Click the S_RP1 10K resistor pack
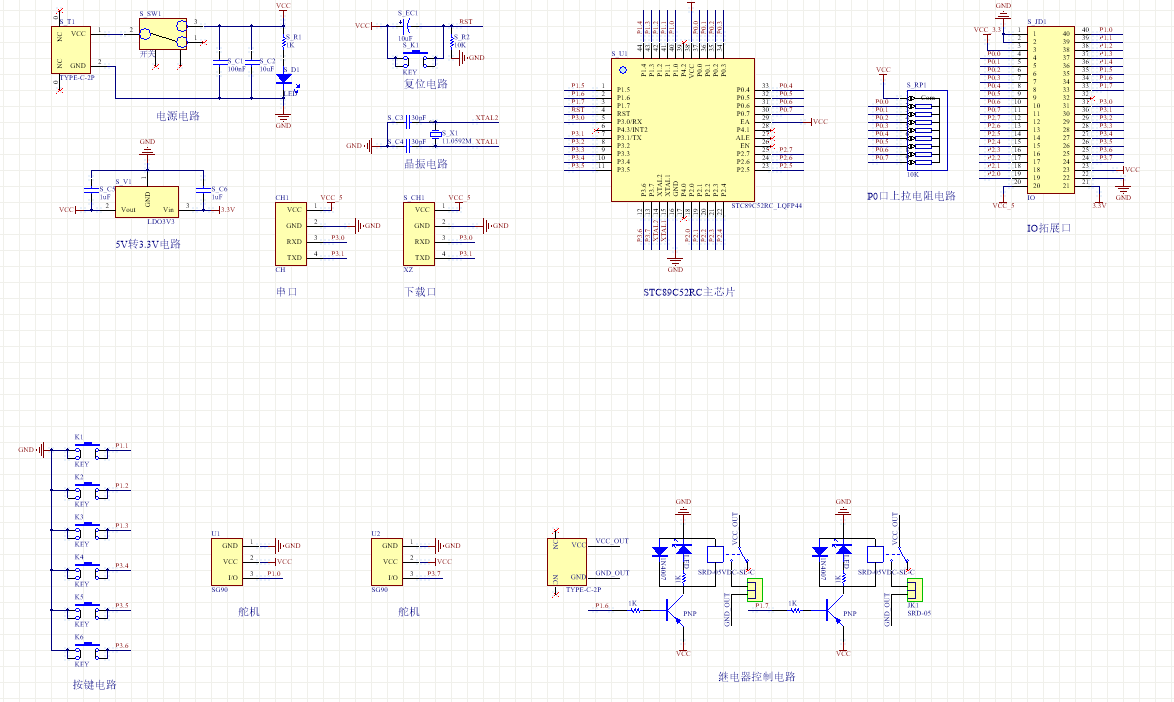Image resolution: width=1174 pixels, height=702 pixels. (x=921, y=129)
